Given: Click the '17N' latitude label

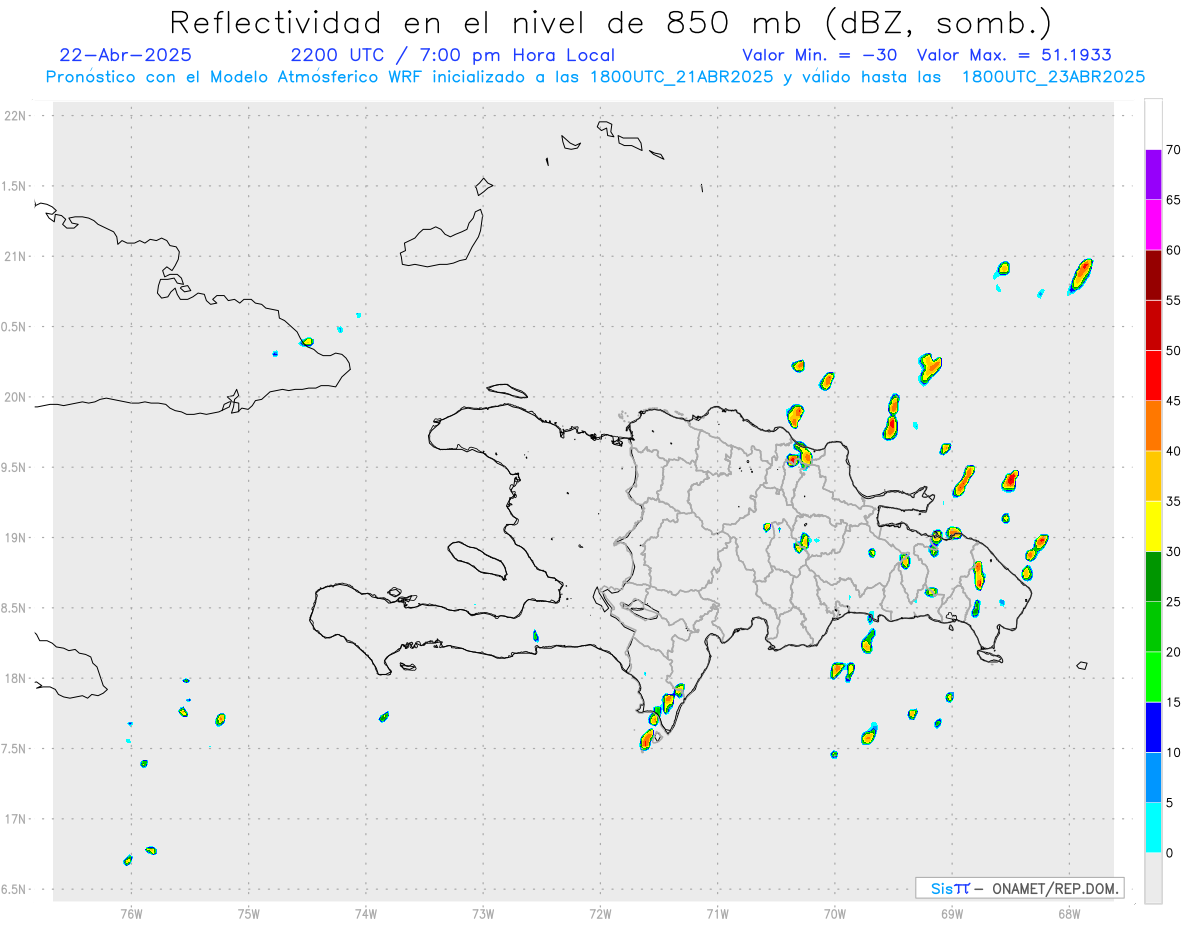Looking at the screenshot, I should coord(17,819).
